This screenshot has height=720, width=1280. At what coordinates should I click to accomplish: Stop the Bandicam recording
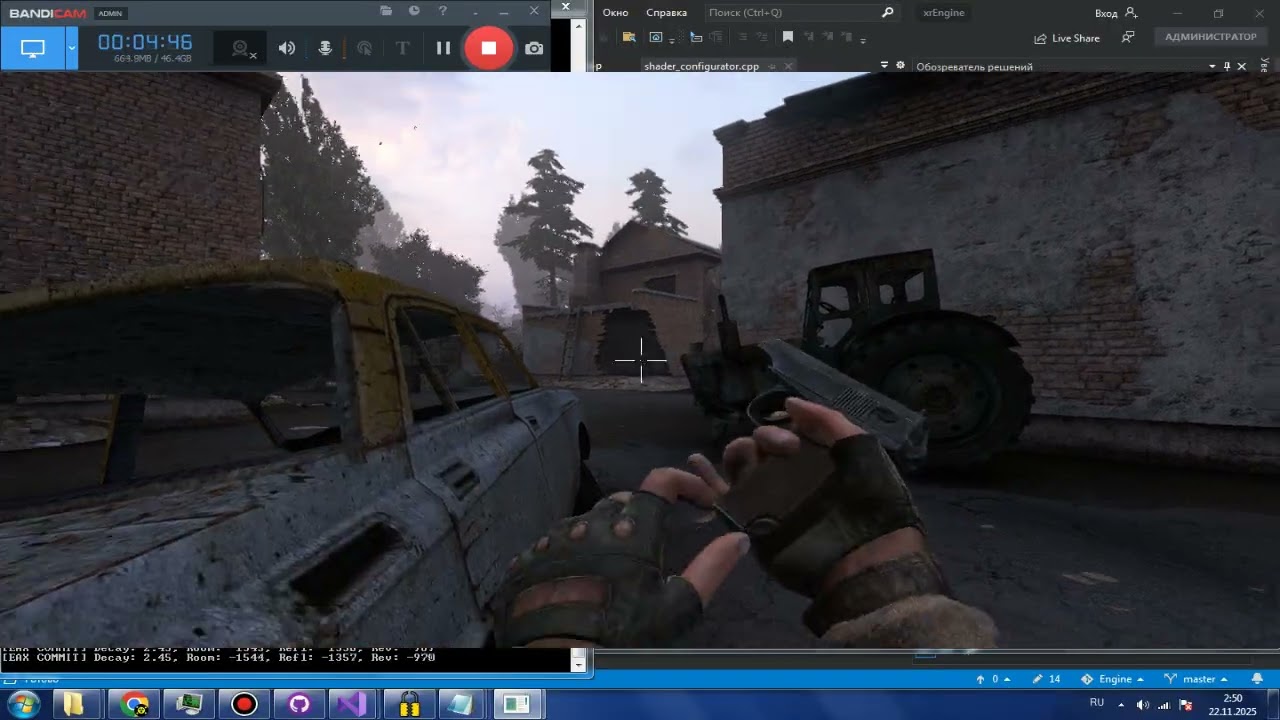[x=488, y=48]
